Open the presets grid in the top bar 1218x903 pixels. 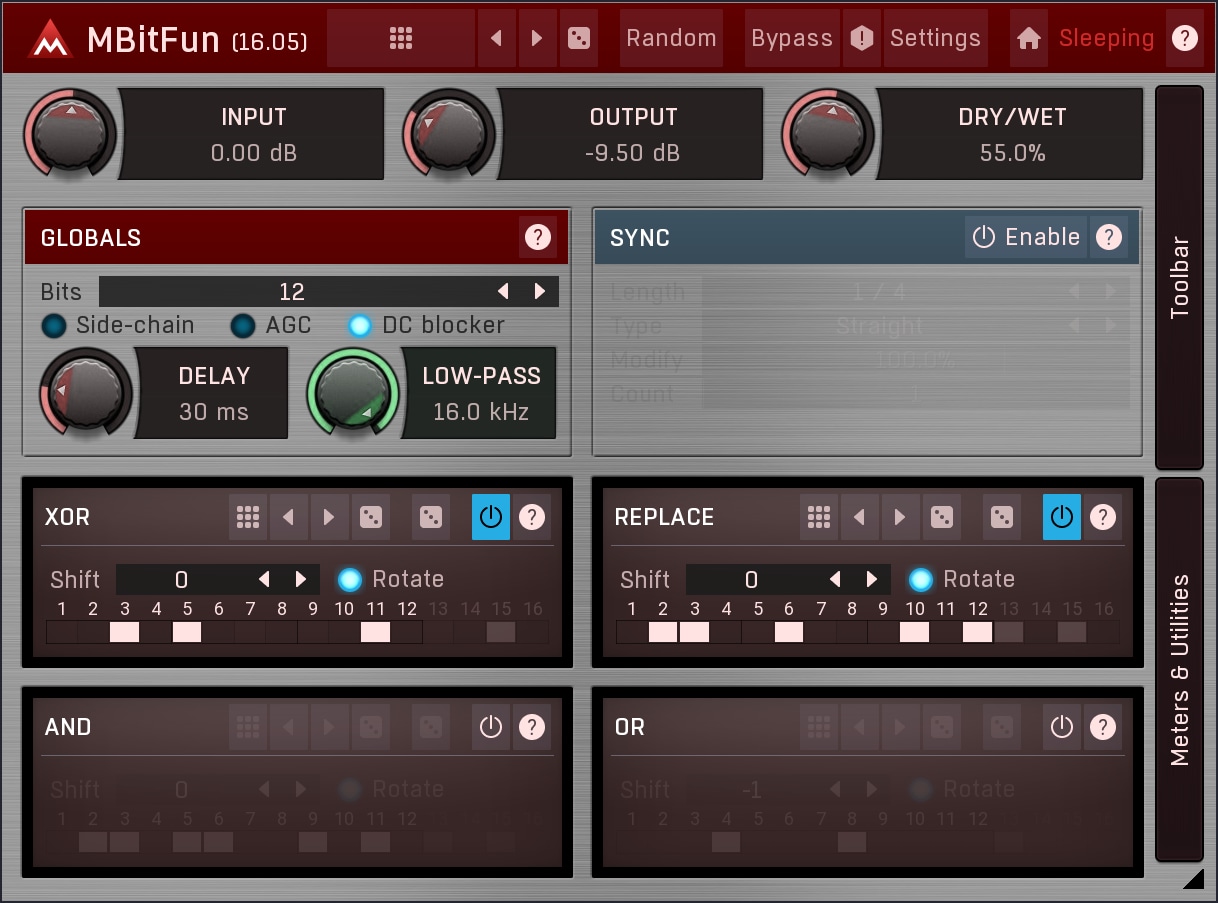click(x=400, y=39)
